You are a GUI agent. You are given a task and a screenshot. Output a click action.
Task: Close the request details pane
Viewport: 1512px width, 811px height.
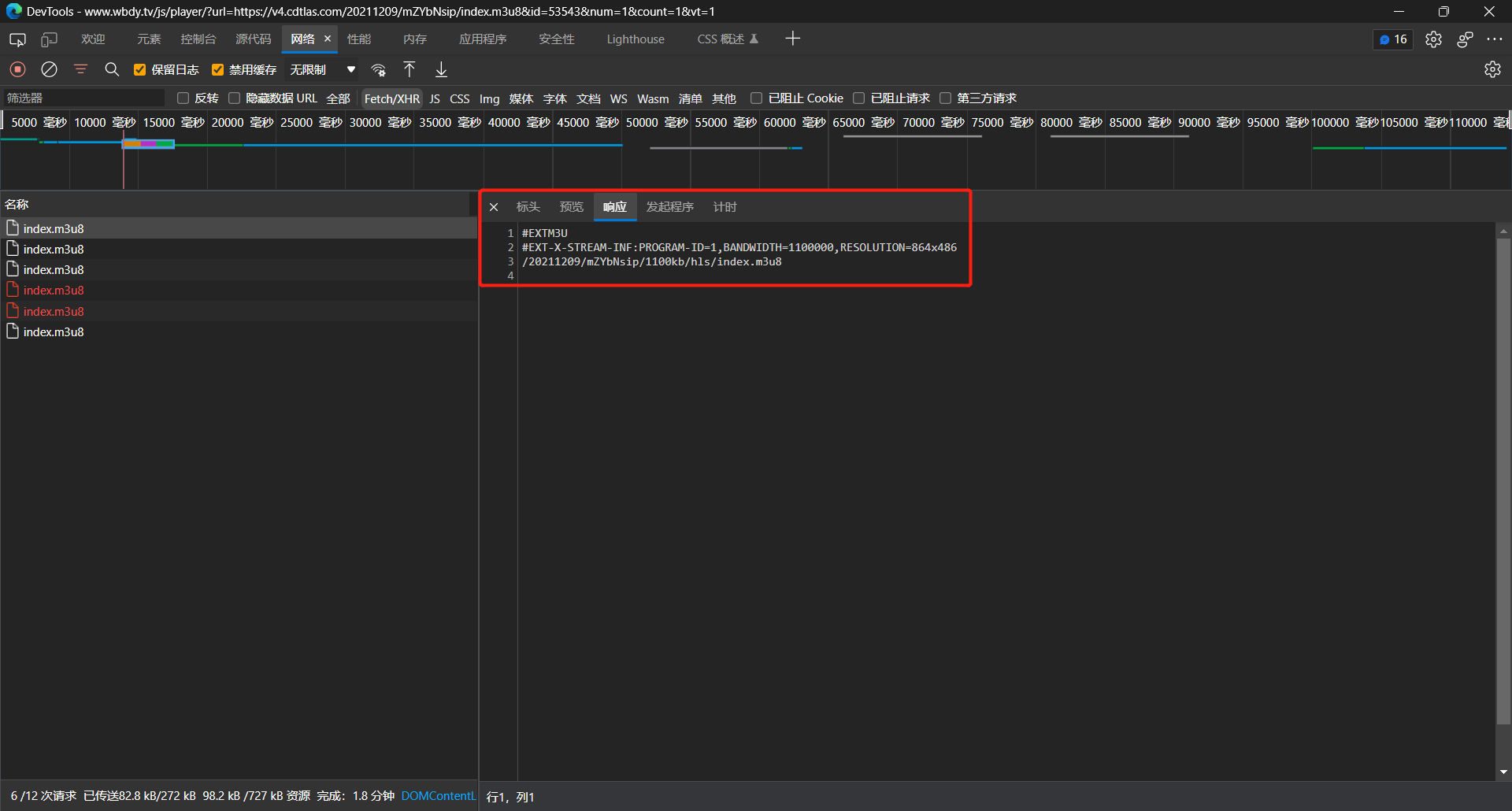click(x=494, y=207)
